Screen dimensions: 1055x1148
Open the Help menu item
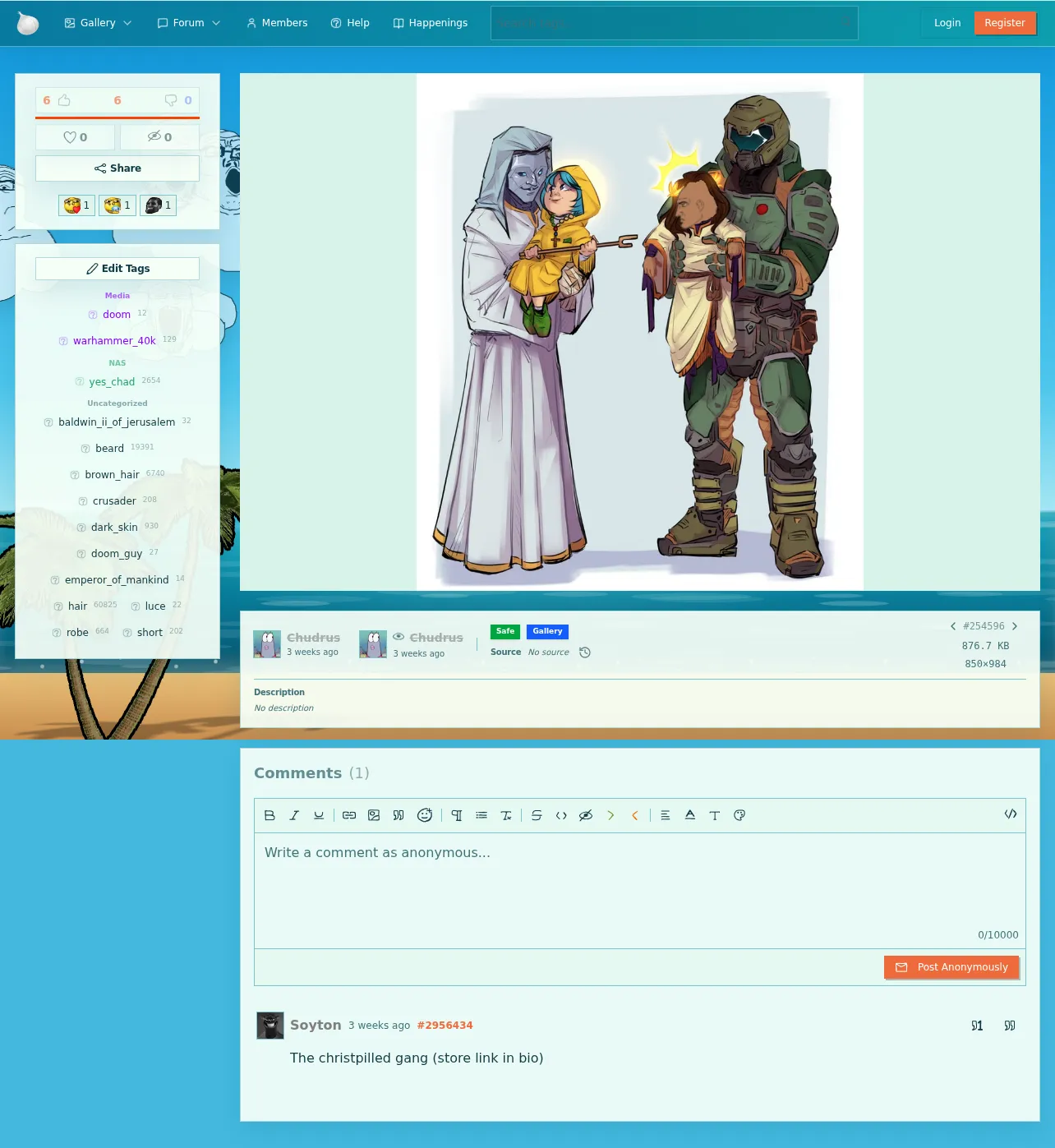(350, 23)
